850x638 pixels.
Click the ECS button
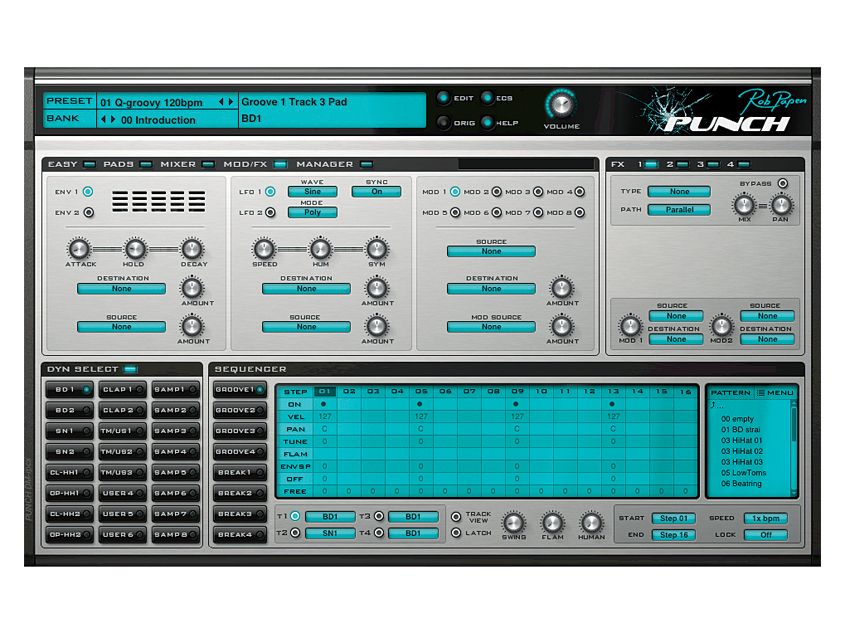[487, 98]
